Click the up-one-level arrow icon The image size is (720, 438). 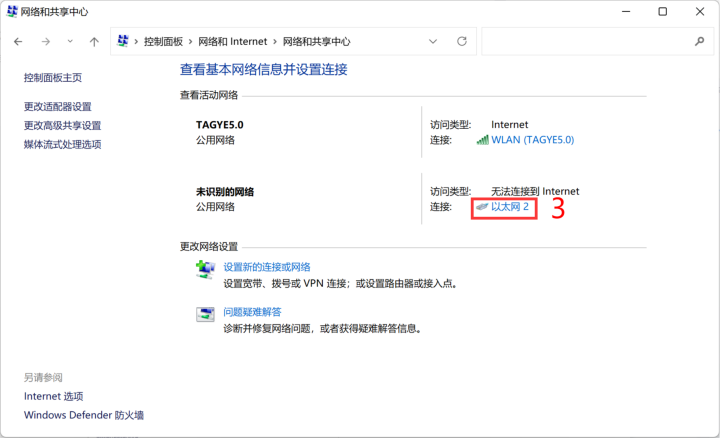[94, 42]
